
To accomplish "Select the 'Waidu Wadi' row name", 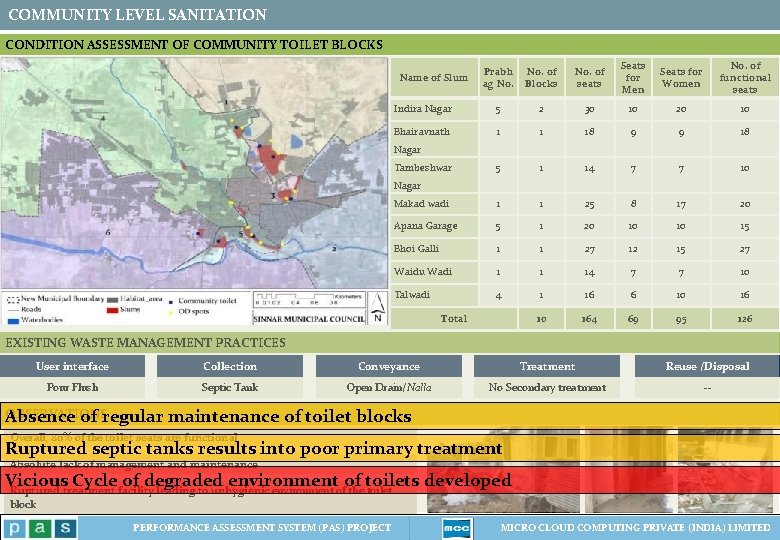I will 423,271.
